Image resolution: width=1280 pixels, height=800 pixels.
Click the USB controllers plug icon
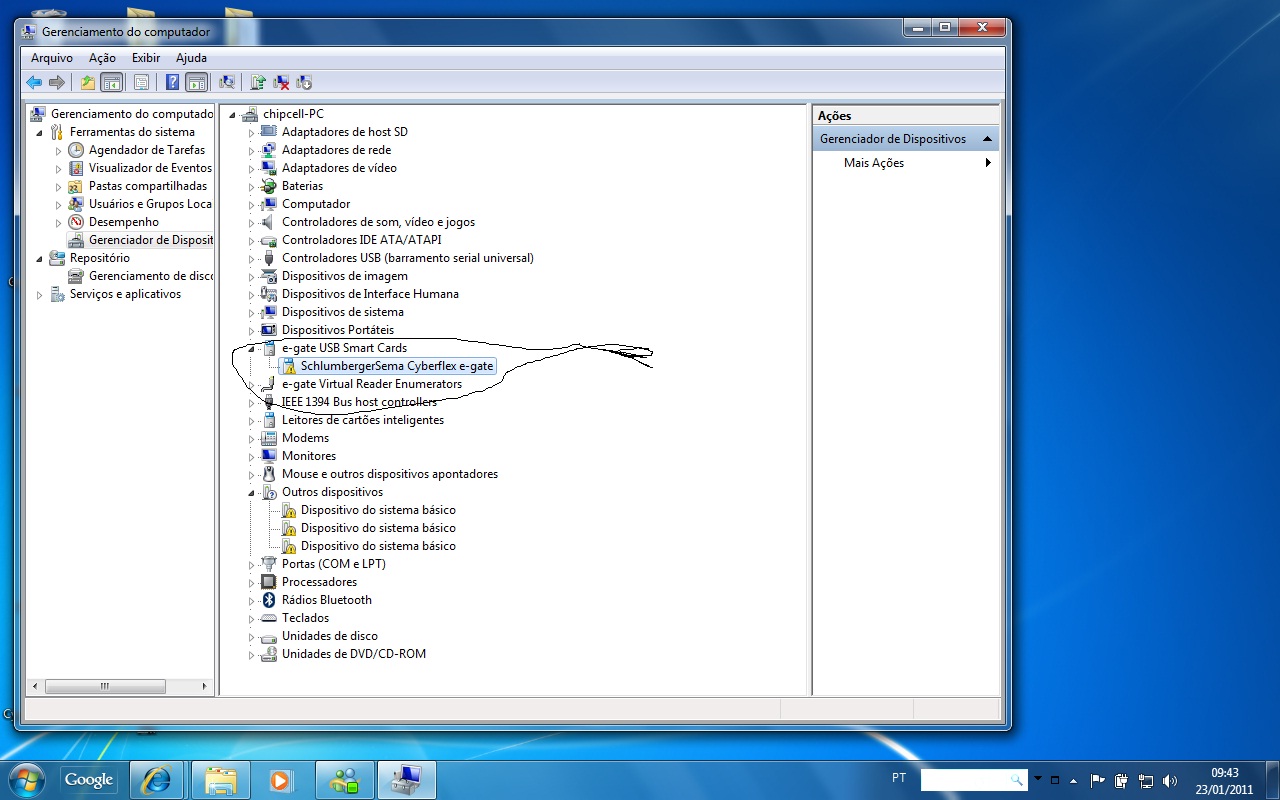tap(268, 258)
